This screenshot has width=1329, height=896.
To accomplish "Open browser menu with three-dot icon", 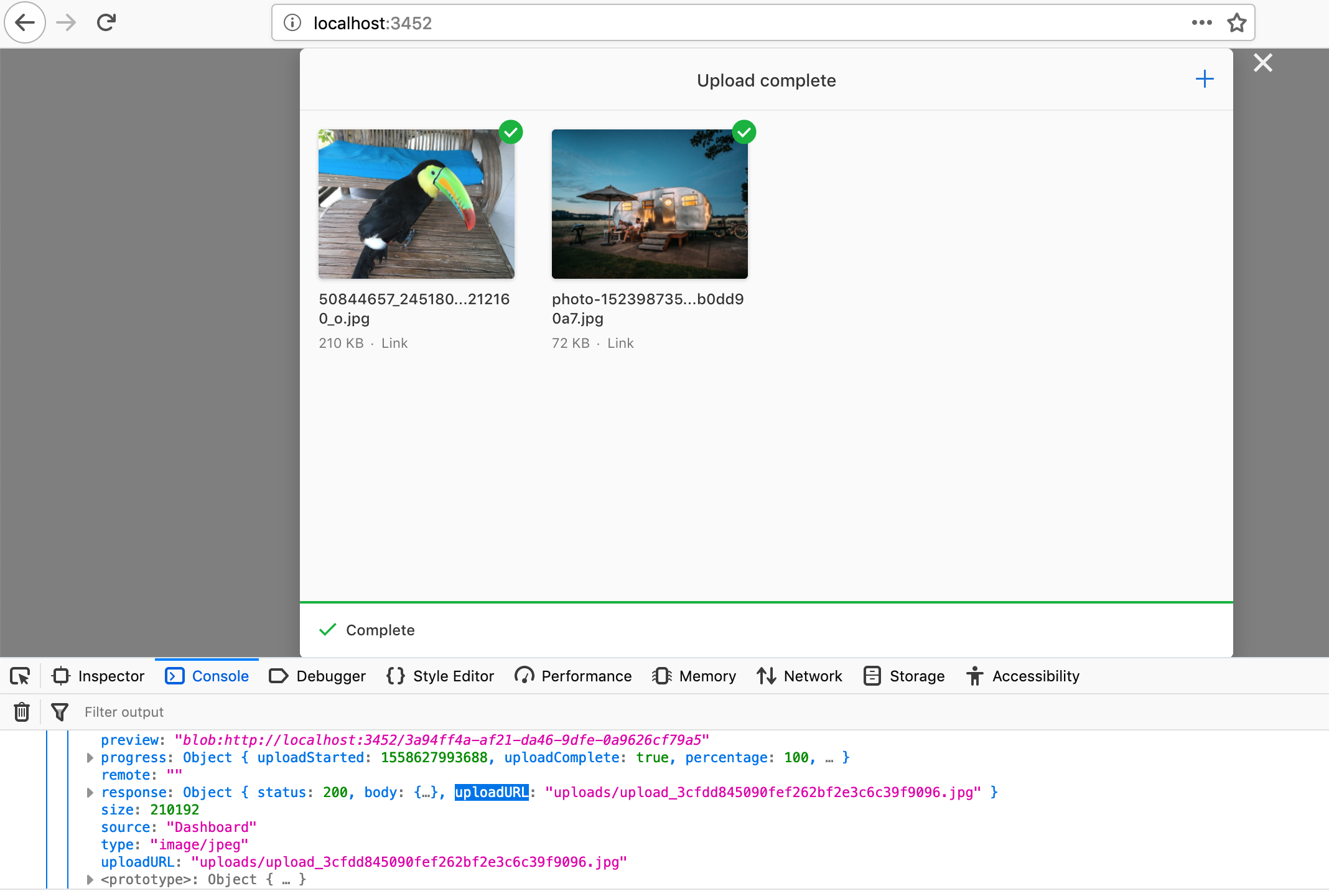I will coord(1203,22).
